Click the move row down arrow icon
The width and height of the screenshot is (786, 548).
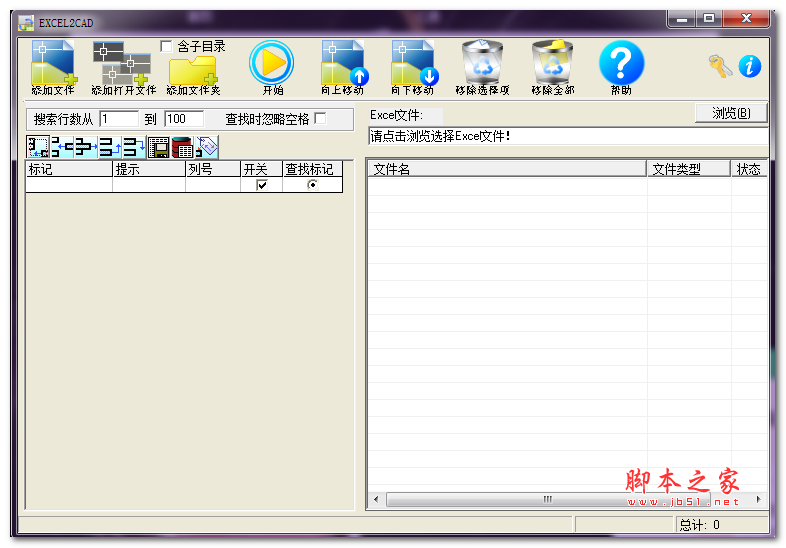tap(134, 147)
